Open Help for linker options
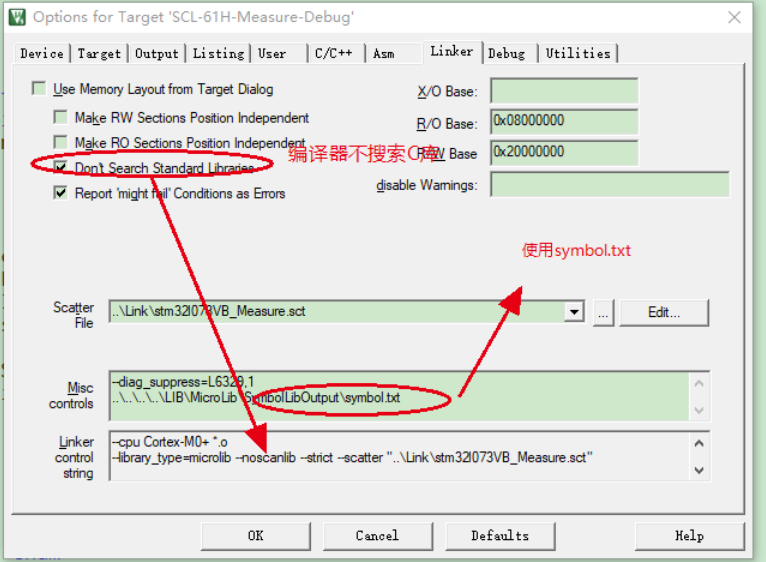The height and width of the screenshot is (562, 766). [690, 536]
